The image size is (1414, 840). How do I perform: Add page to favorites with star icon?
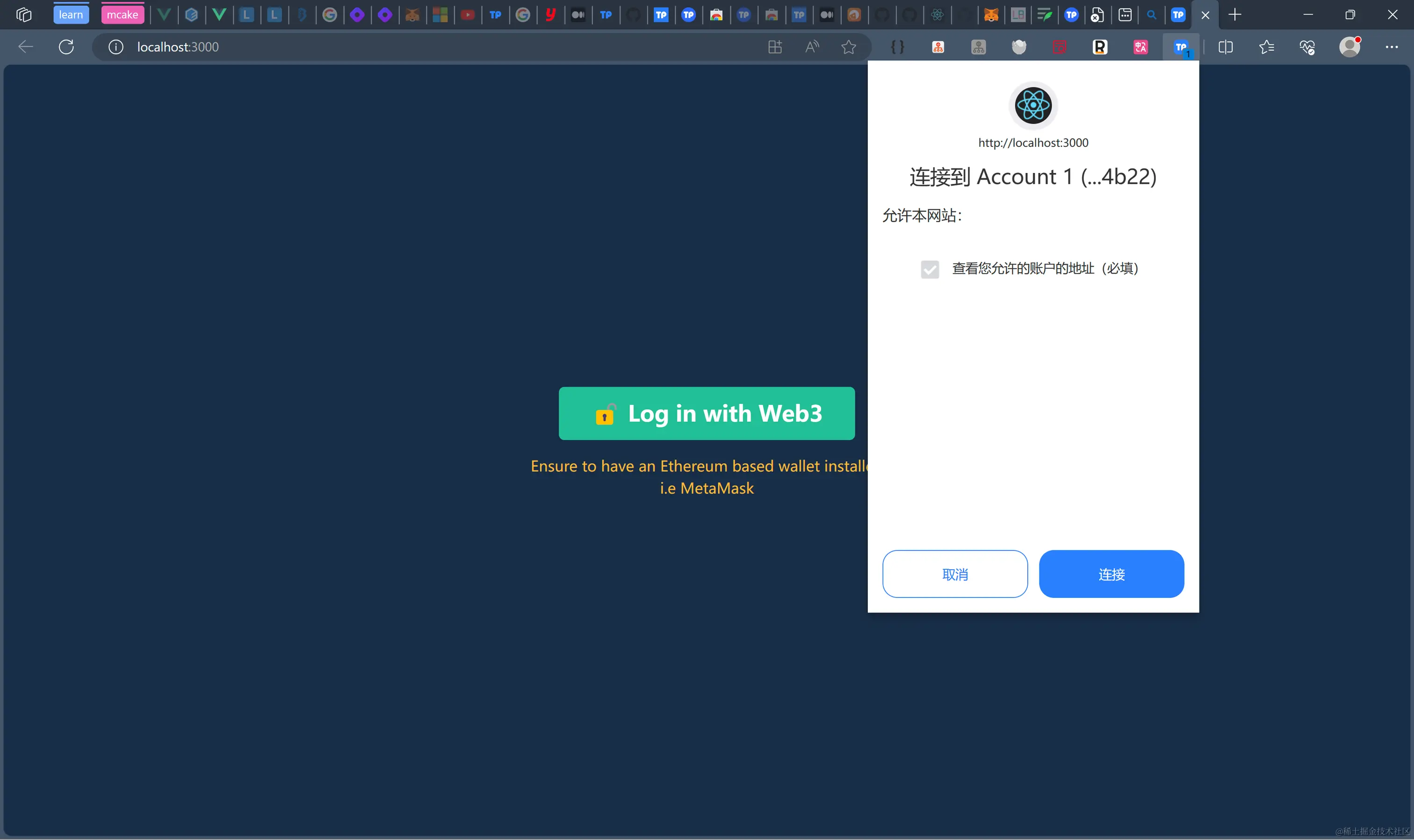(x=848, y=47)
